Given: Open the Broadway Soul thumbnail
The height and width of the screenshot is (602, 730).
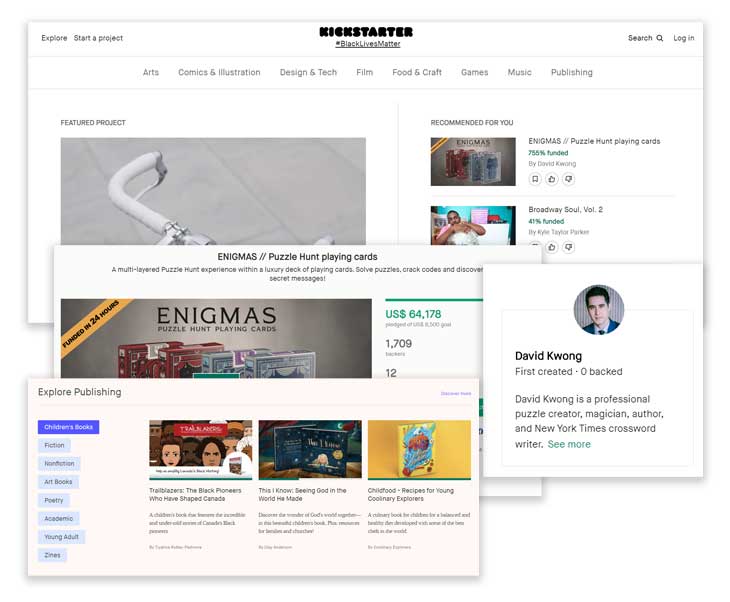Looking at the screenshot, I should pos(473,225).
